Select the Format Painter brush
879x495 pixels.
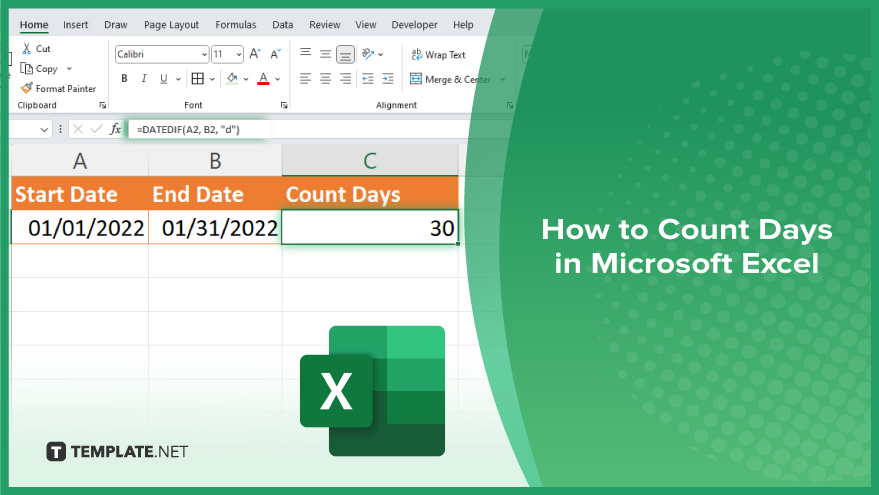click(26, 88)
